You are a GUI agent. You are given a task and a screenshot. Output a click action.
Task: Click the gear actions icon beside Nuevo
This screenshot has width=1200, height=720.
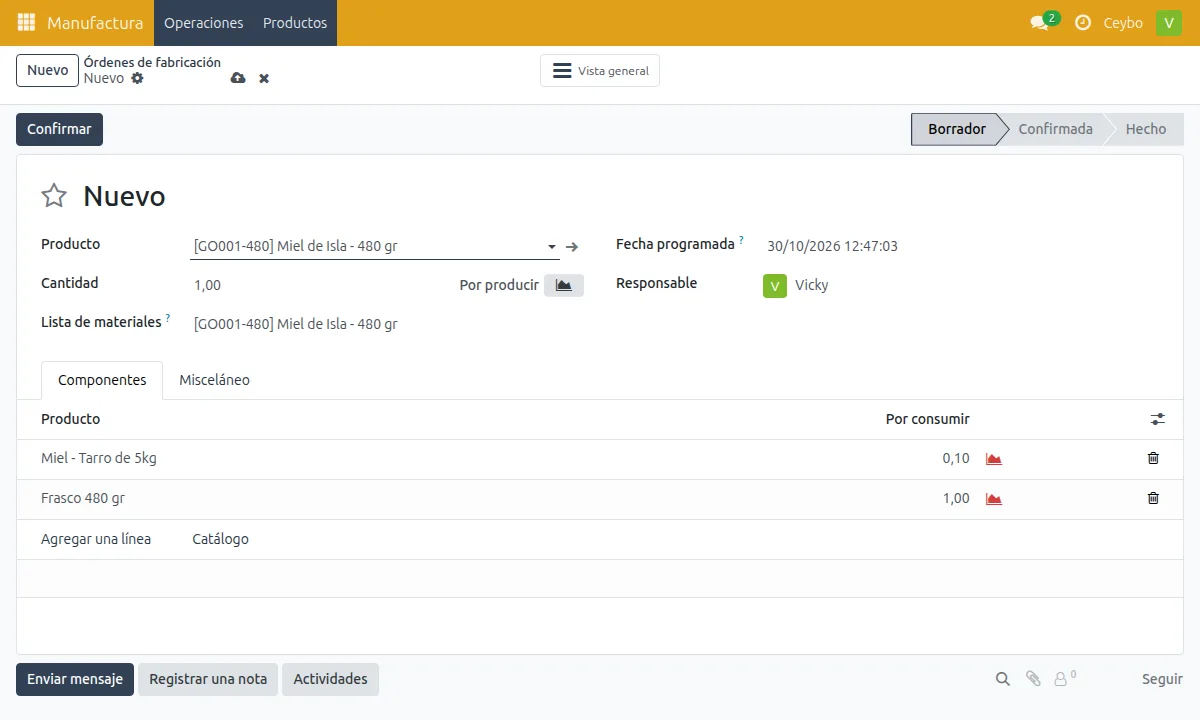click(x=138, y=78)
